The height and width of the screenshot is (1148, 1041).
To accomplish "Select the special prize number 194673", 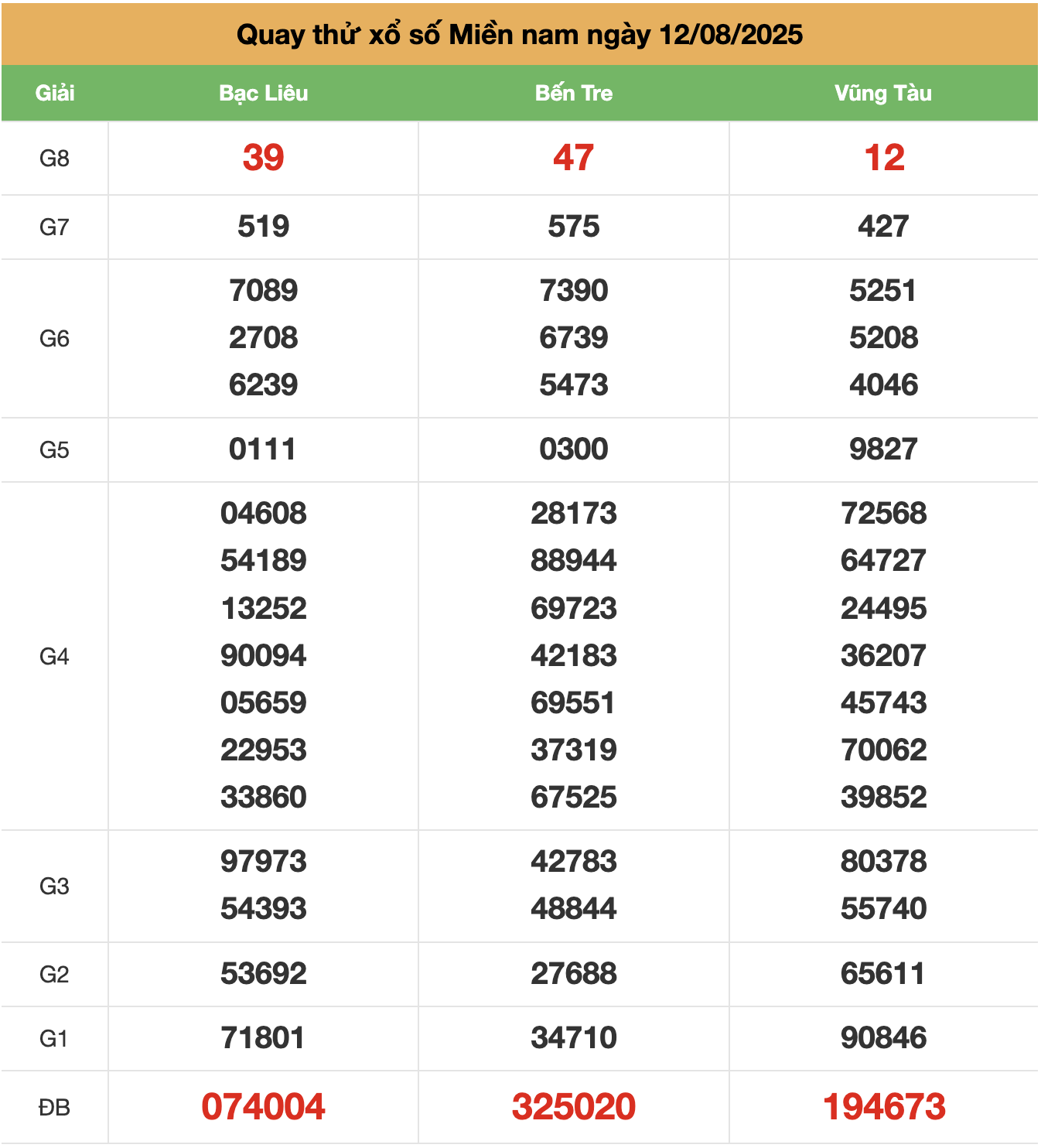I will pyautogui.click(x=884, y=1107).
